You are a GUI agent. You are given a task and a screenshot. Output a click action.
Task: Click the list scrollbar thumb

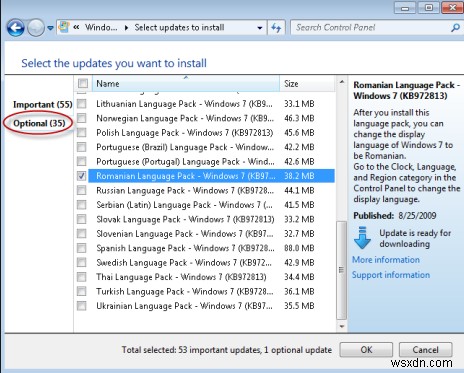[342, 270]
